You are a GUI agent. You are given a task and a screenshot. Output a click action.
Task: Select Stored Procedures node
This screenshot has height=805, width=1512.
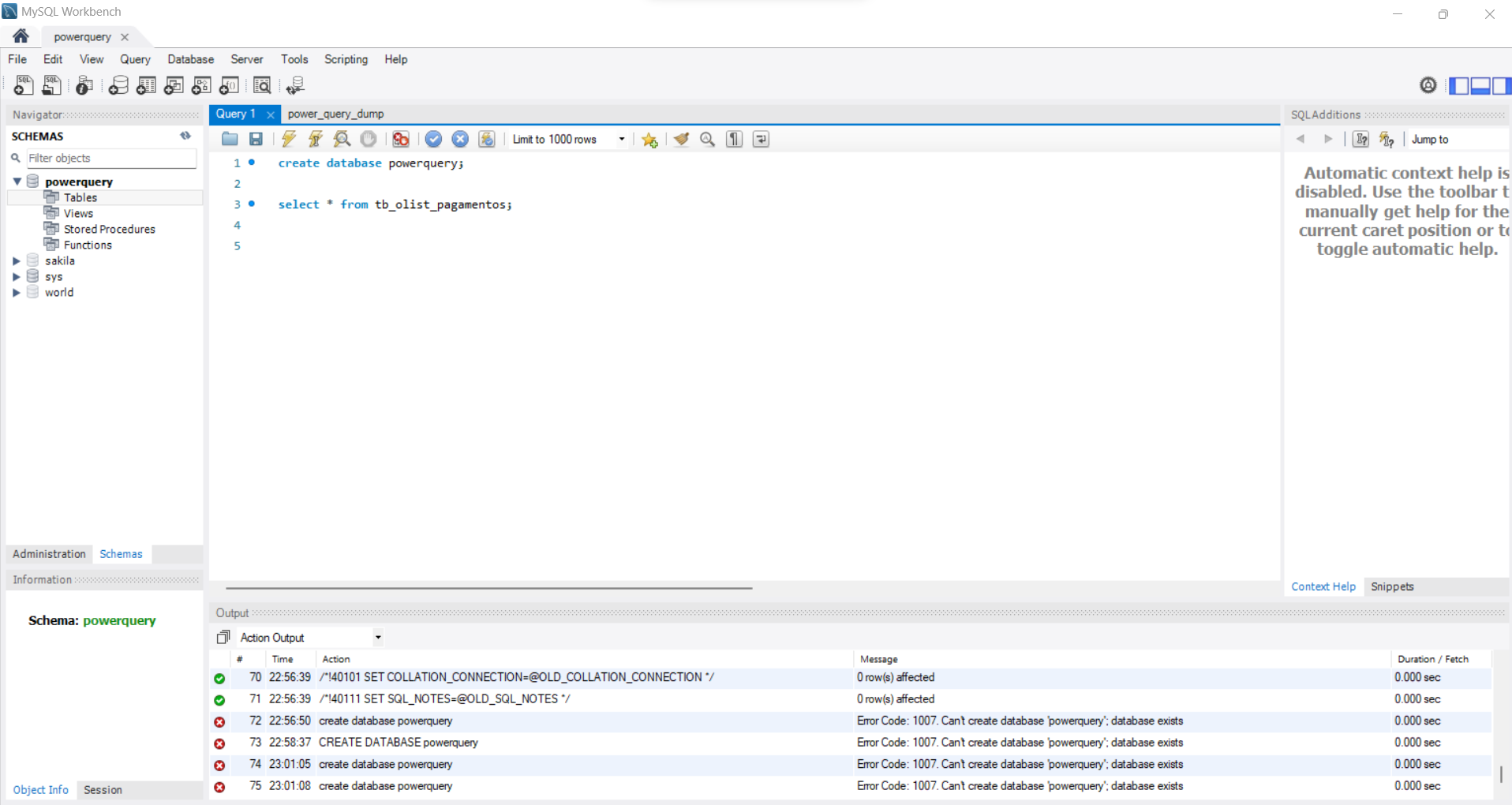click(110, 229)
